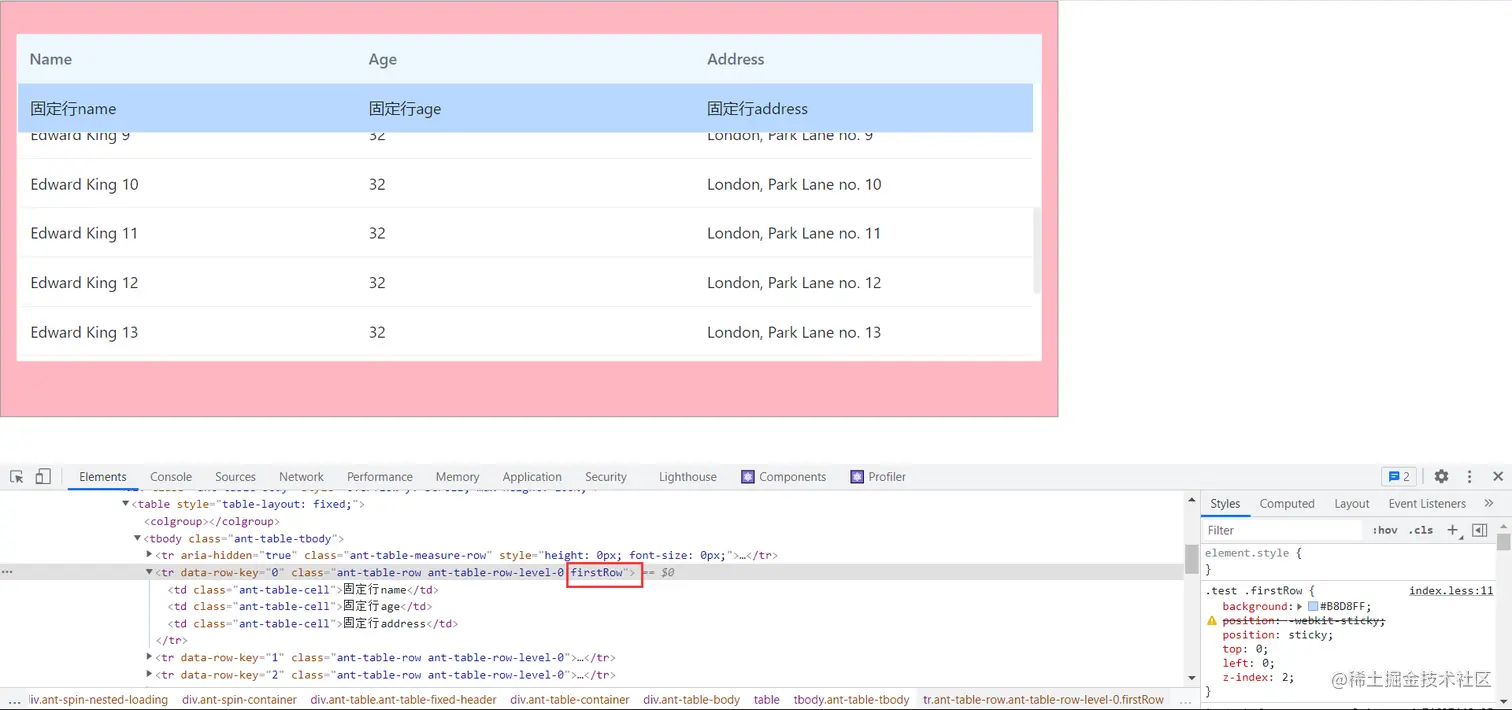This screenshot has height=710, width=1512.
Task: Expand the background shorthand triangle
Action: click(1300, 607)
